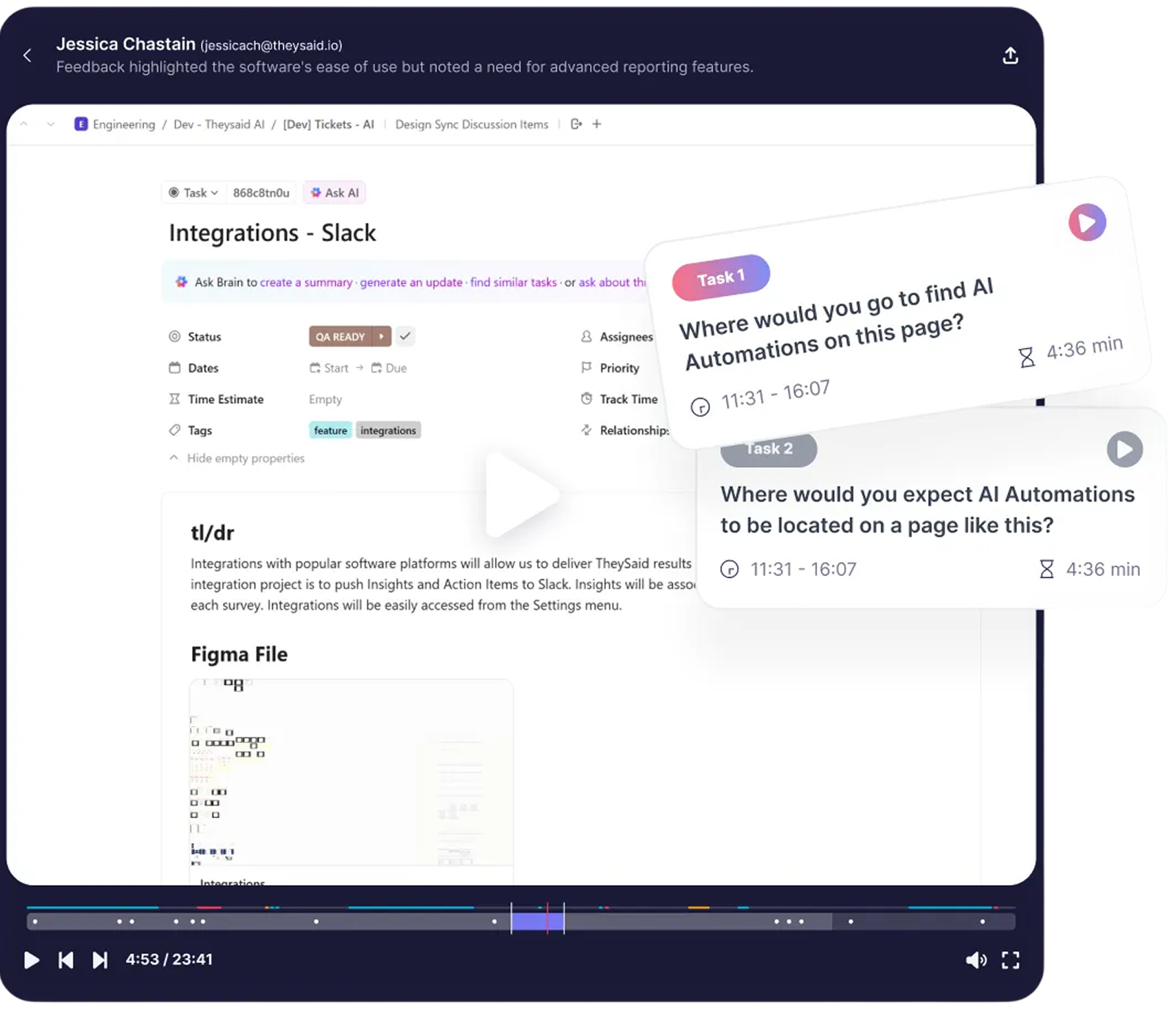Play the session video at bottom left
This screenshot has height=1013, width=1176.
click(32, 960)
